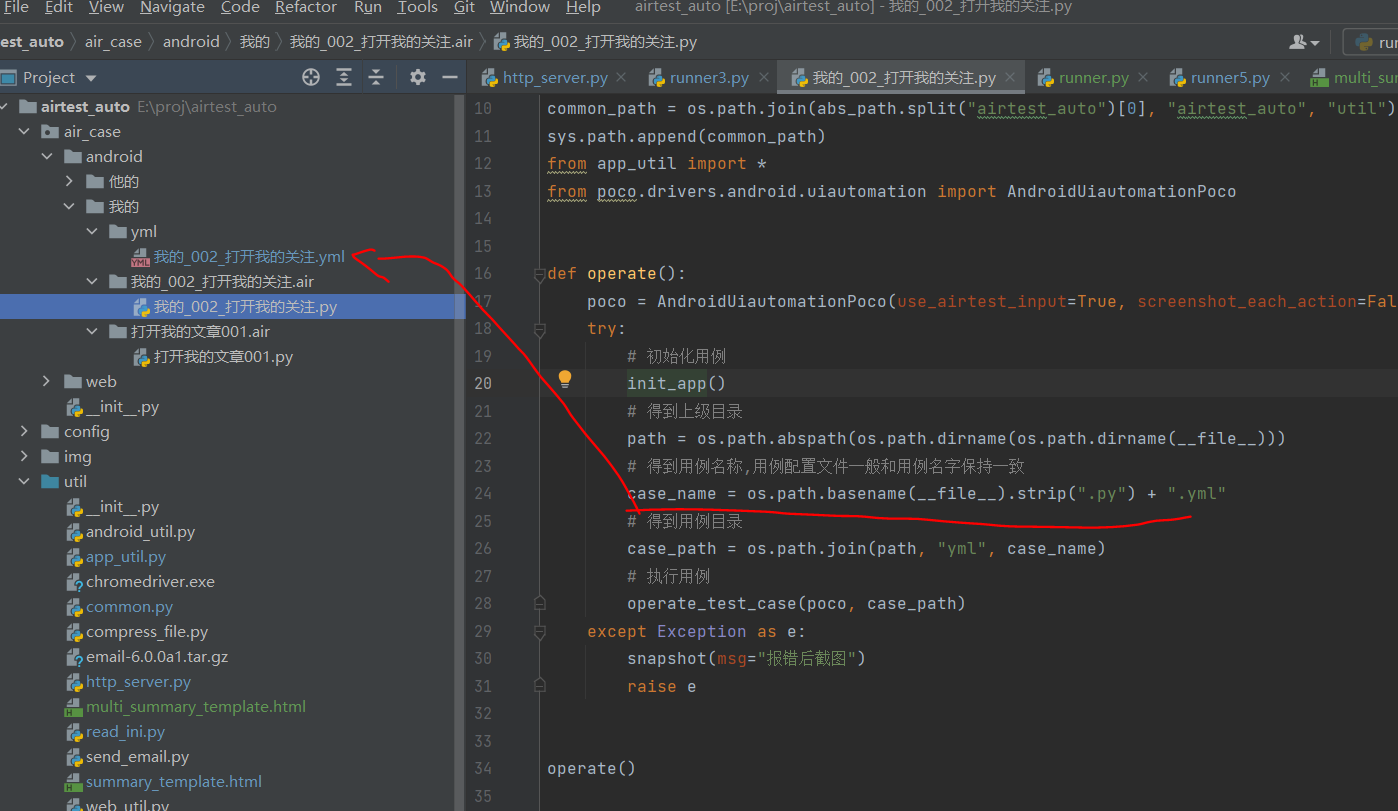Close the runner5.py tab
1398x811 pixels.
point(1284,77)
